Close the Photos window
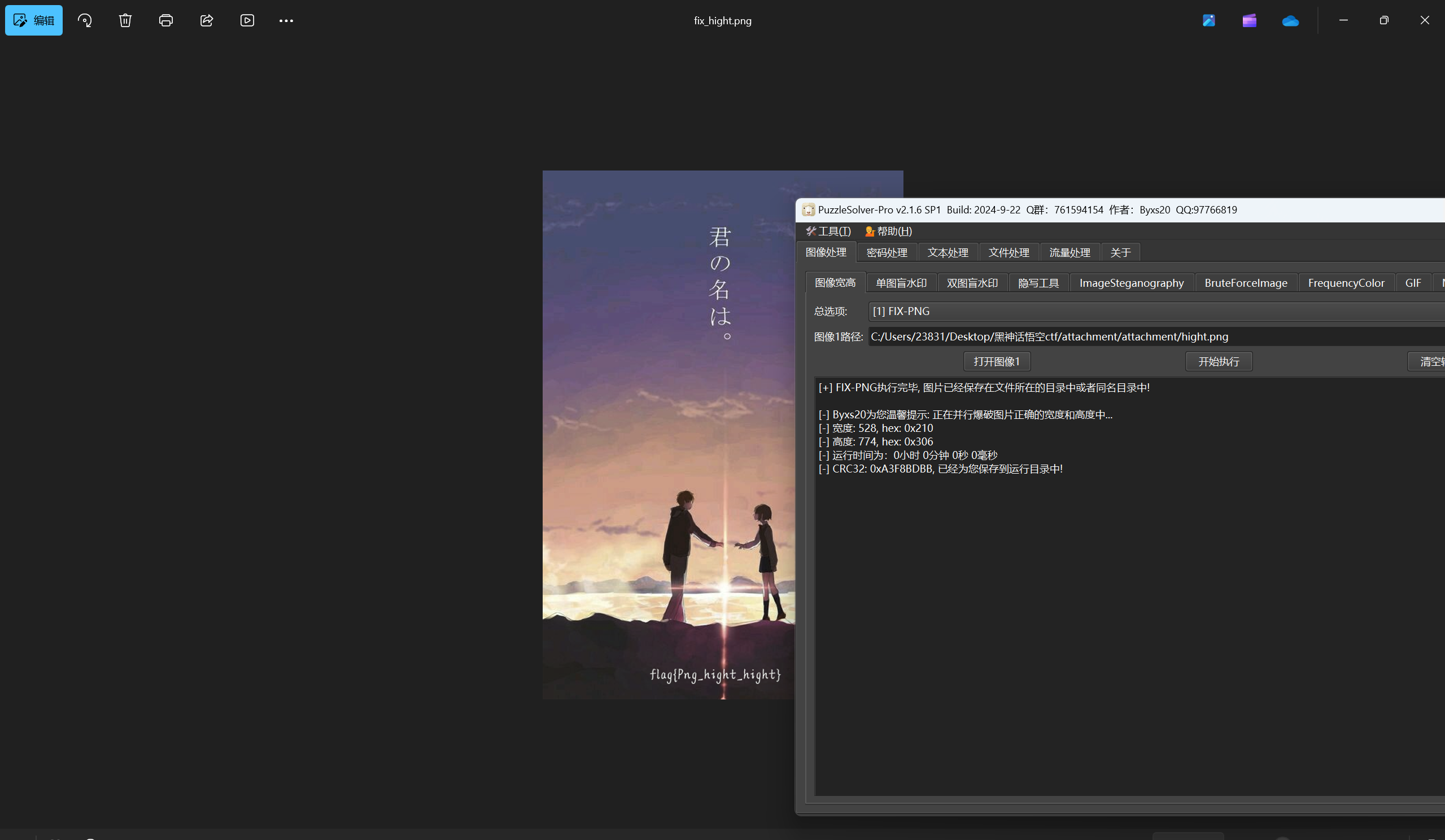The image size is (1445, 840). click(1425, 20)
